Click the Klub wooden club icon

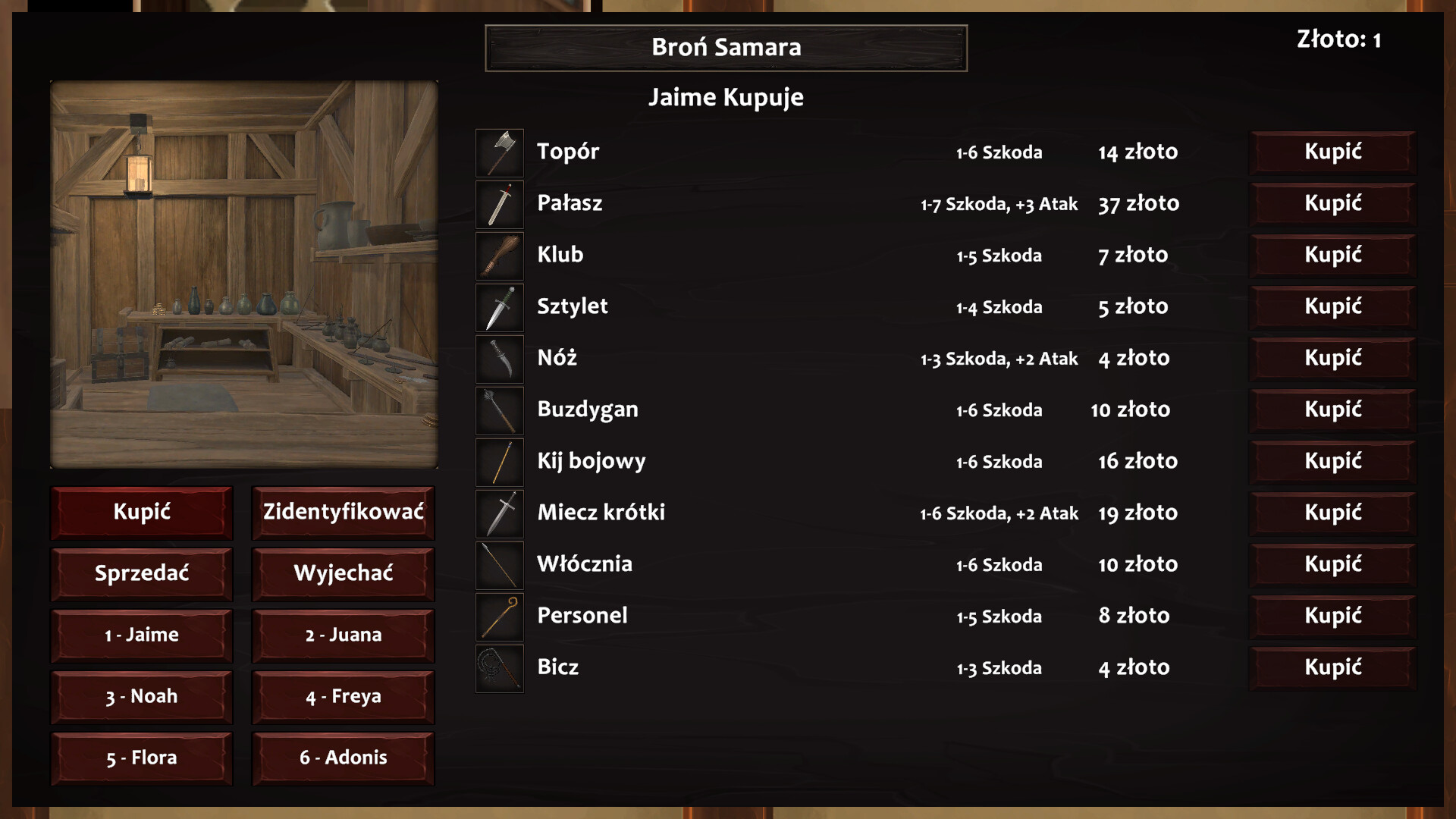tap(500, 256)
